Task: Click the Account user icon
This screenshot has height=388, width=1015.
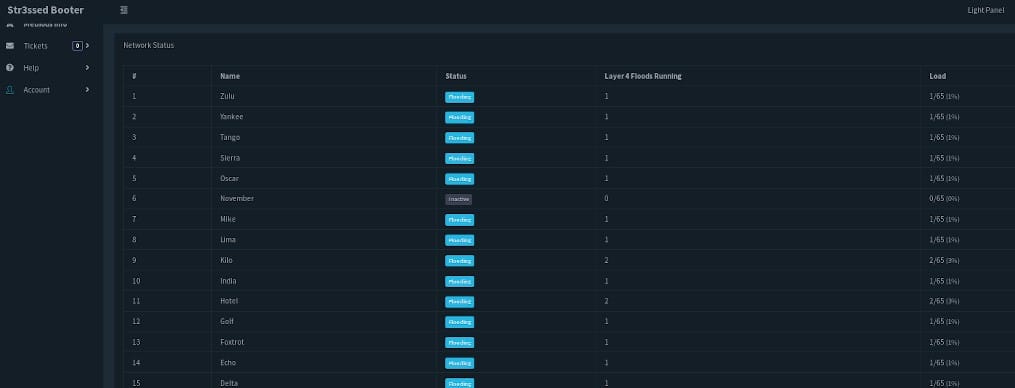Action: click(x=10, y=89)
